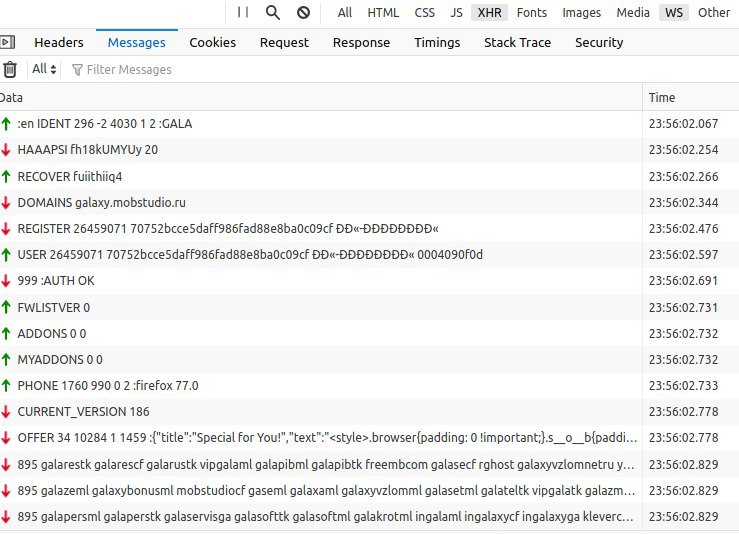This screenshot has height=534, width=739.
Task: Show All request types filter
Action: click(345, 13)
